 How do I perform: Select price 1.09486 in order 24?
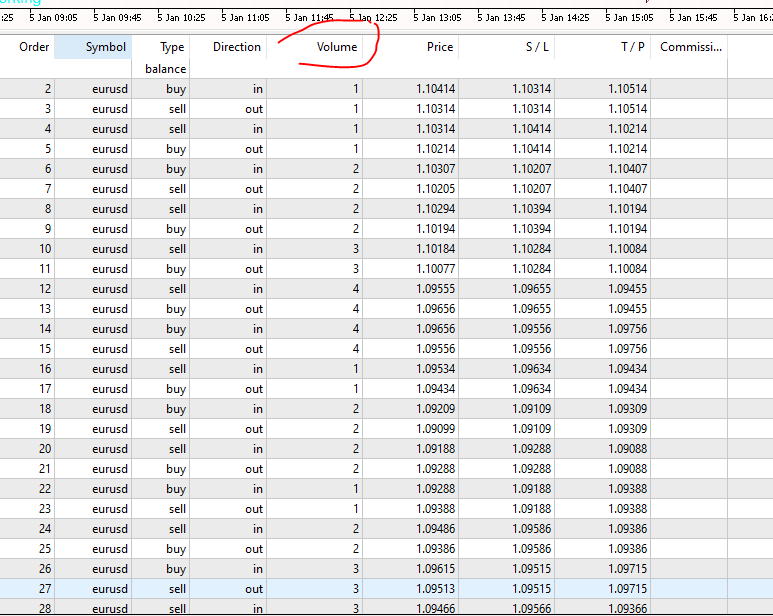tap(436, 529)
